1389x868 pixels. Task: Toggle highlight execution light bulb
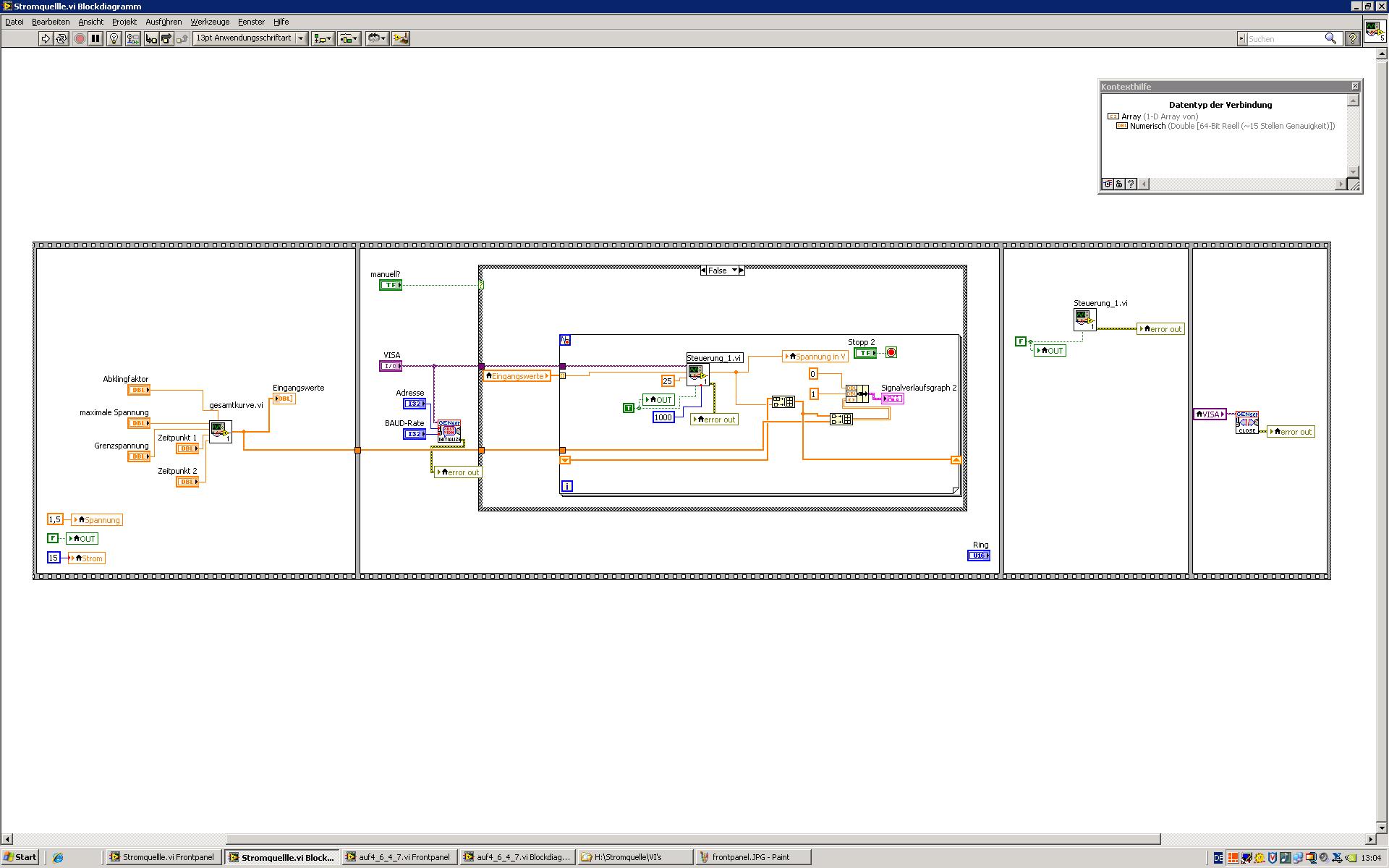114,38
